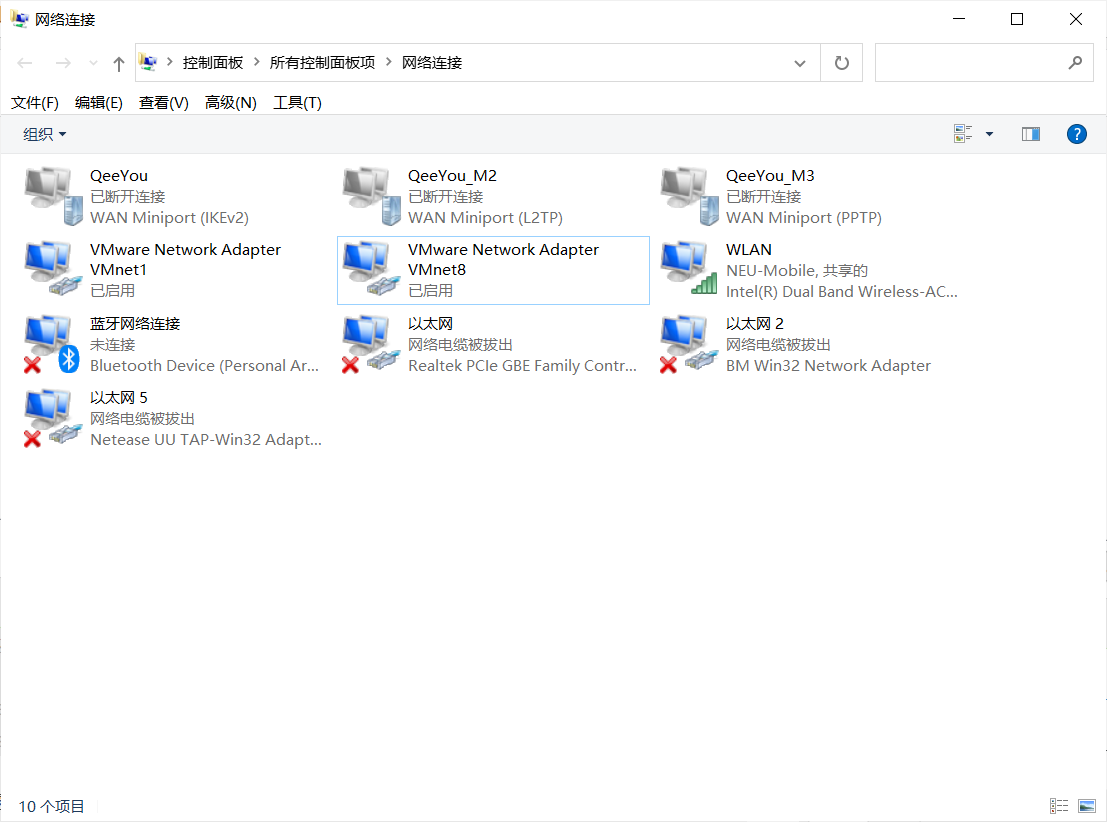Click the Intel(R) Dual Band Wireless-AC text
1107x822 pixels.
pos(842,292)
